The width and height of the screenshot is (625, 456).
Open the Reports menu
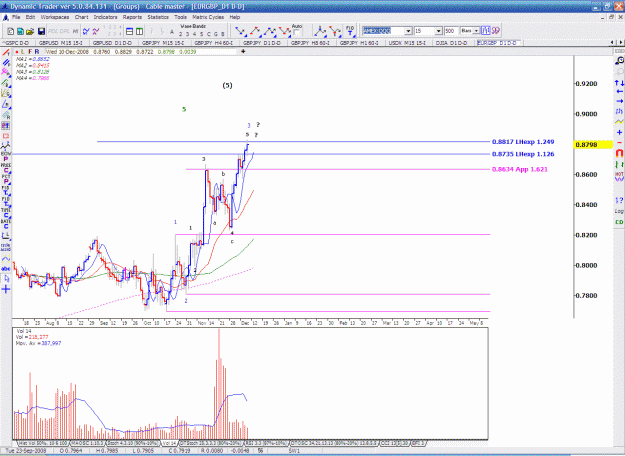[x=132, y=17]
